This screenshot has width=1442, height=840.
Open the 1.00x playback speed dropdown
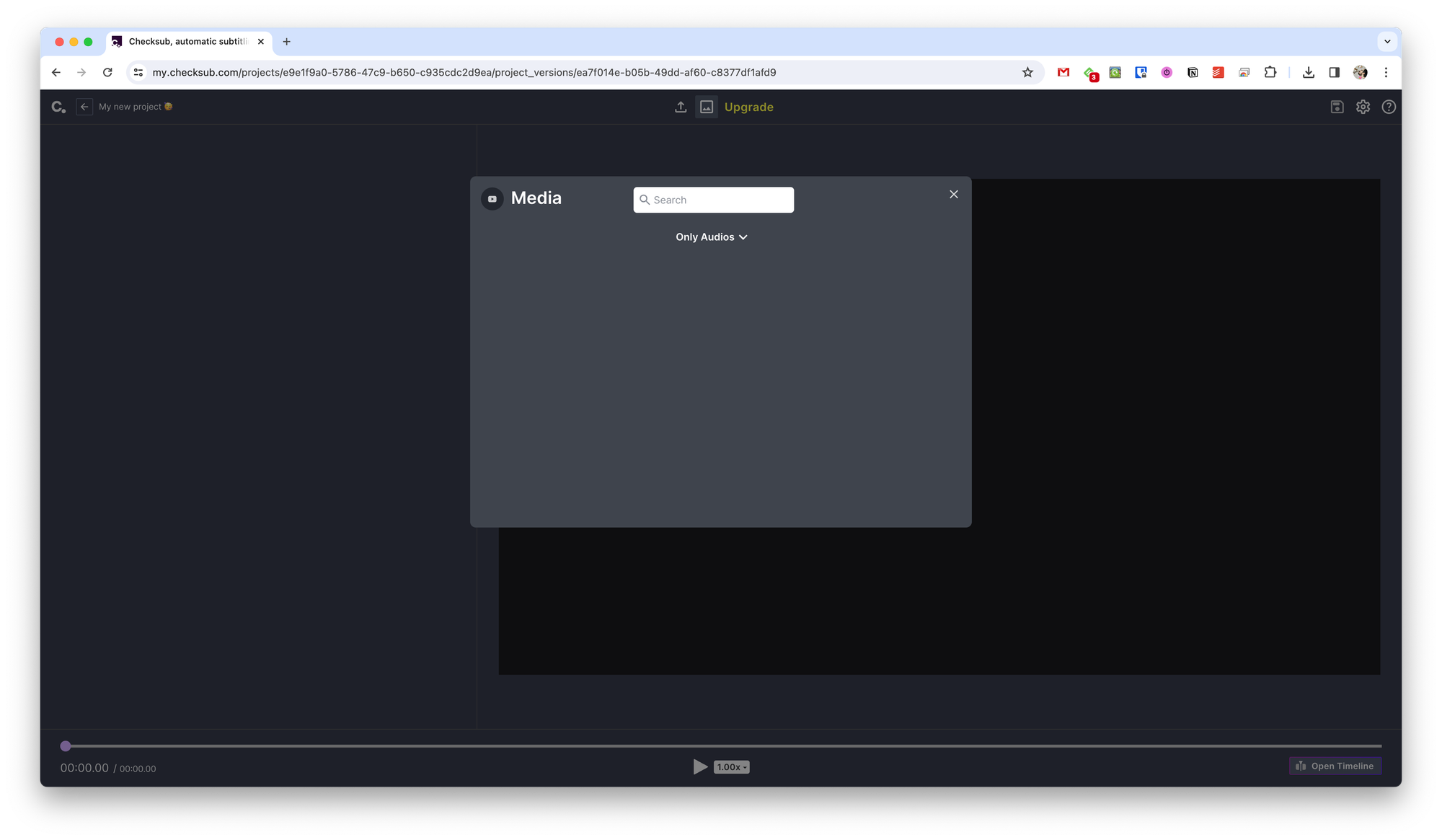point(732,767)
